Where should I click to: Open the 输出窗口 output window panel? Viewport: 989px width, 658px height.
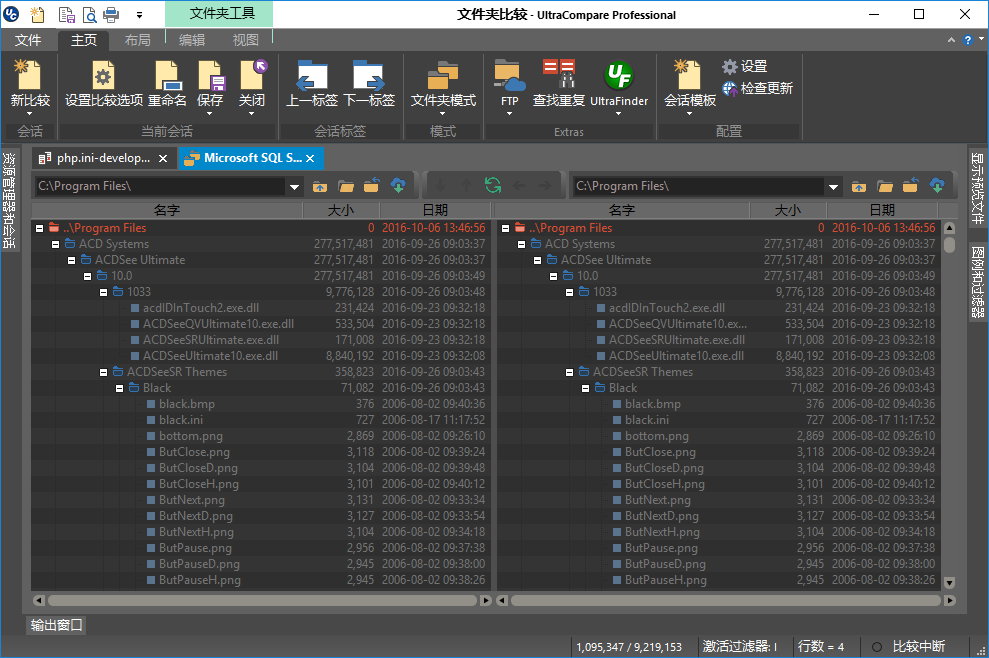(56, 625)
